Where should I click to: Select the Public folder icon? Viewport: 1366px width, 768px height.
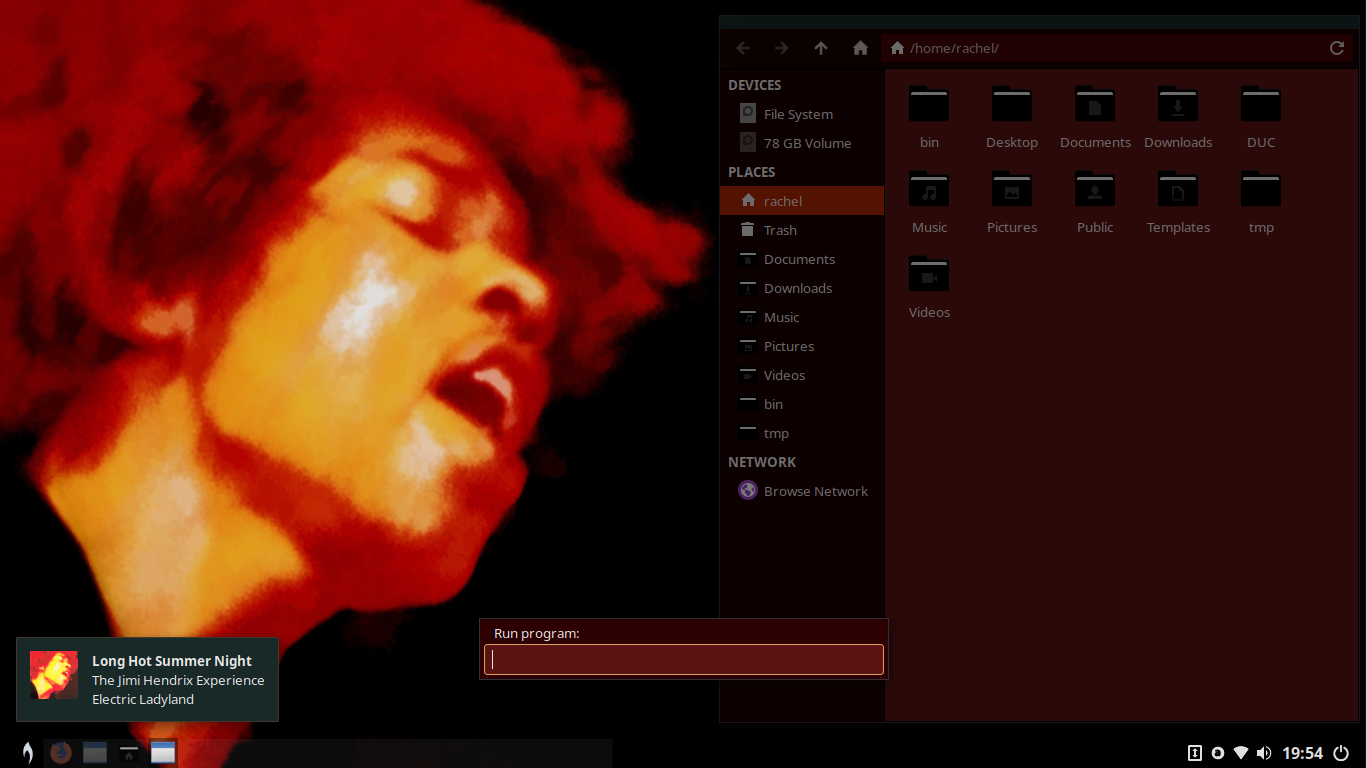(1095, 190)
